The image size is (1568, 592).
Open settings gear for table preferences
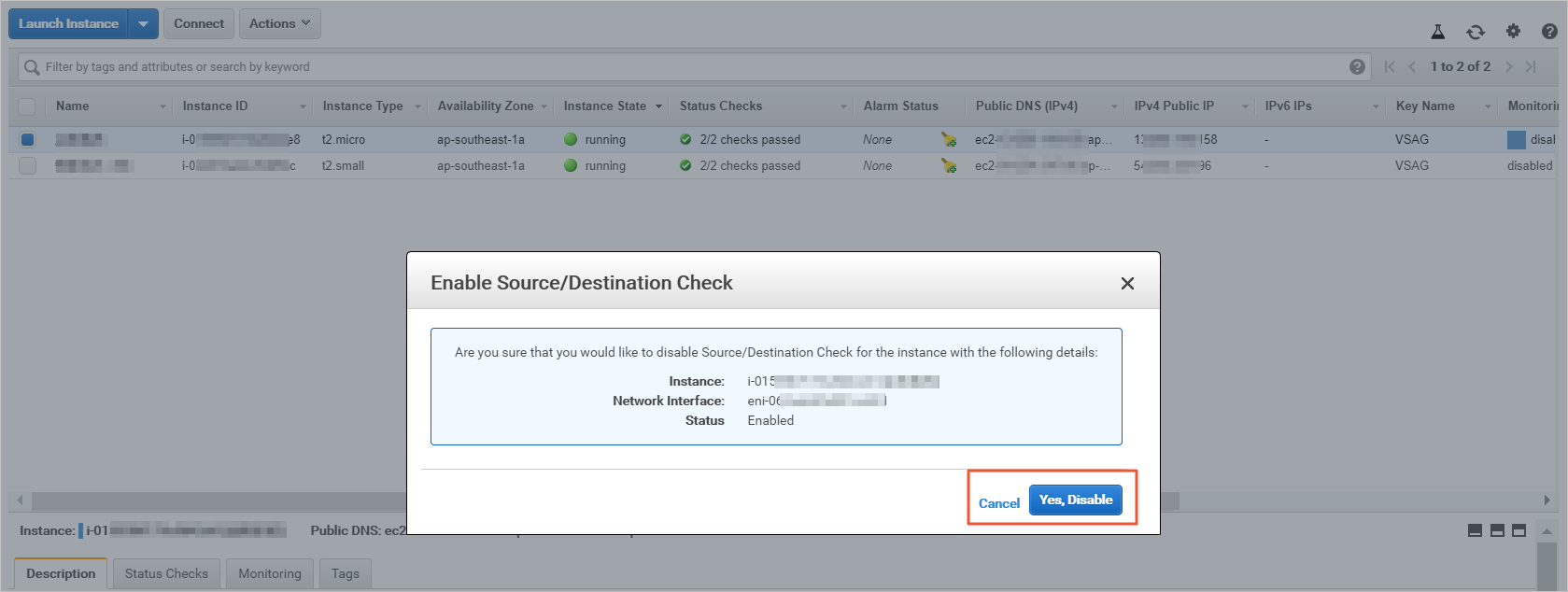point(1513,31)
